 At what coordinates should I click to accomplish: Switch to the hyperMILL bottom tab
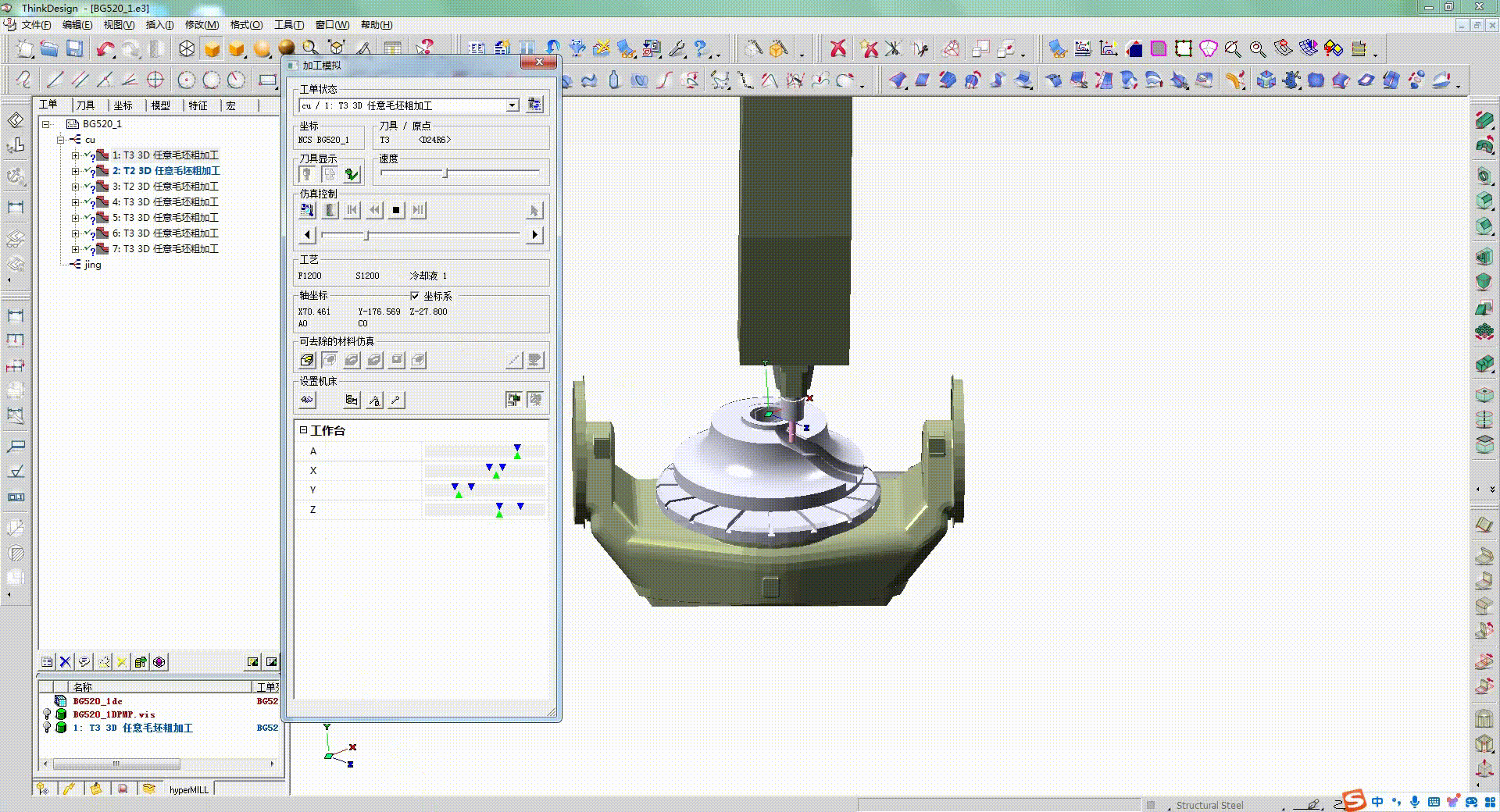[189, 789]
